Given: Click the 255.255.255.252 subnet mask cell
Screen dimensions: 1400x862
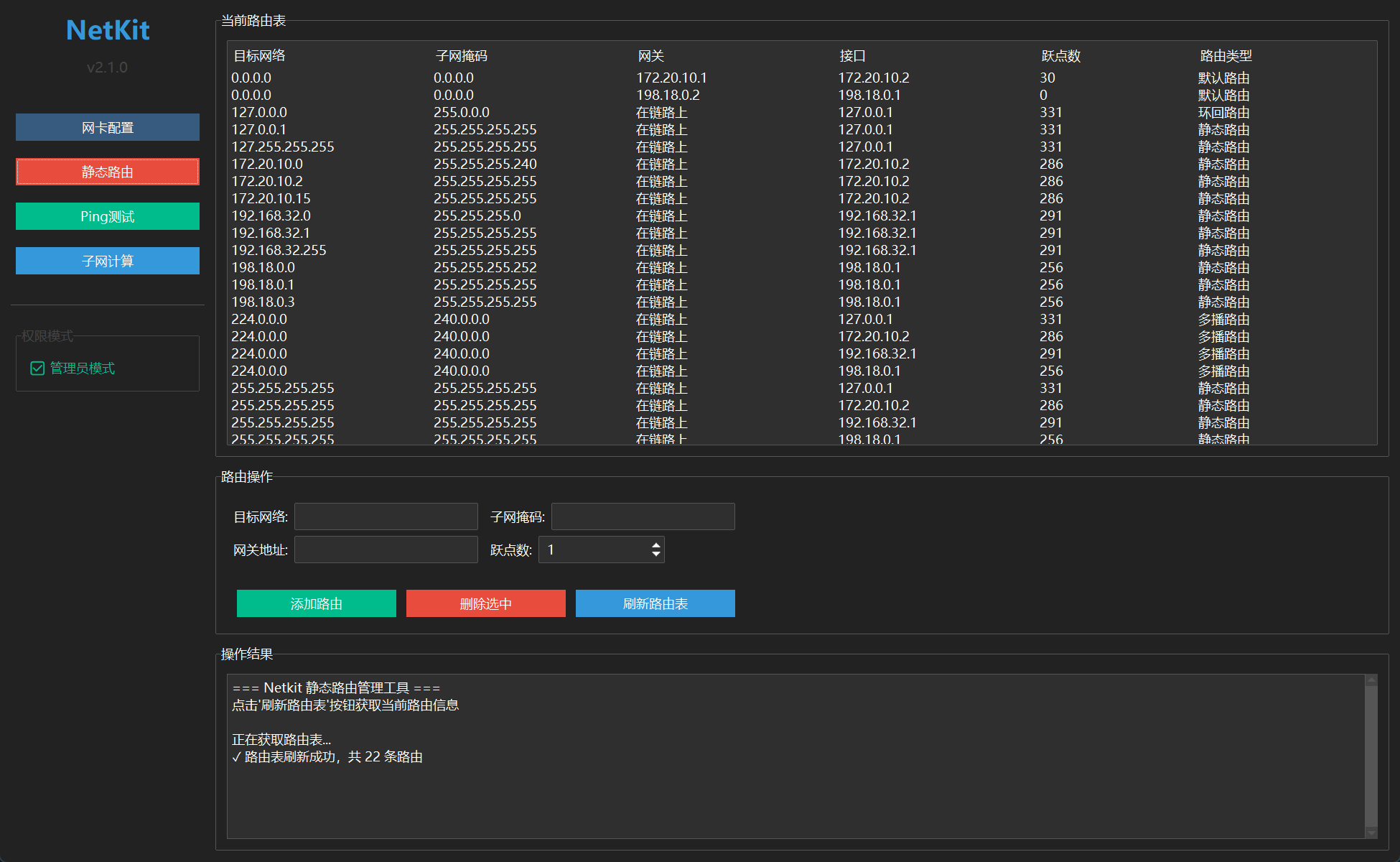Looking at the screenshot, I should tap(485, 267).
